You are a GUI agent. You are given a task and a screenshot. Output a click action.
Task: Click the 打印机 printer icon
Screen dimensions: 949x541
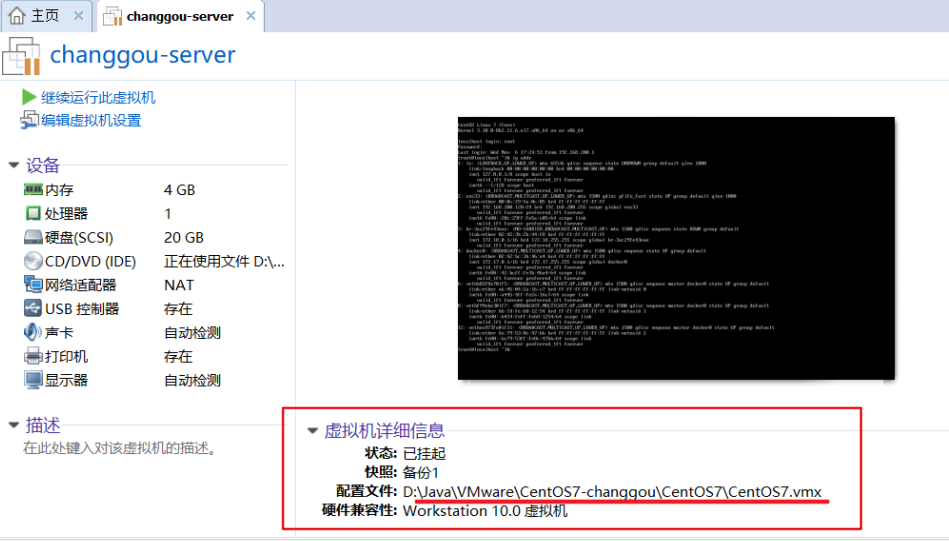33,356
